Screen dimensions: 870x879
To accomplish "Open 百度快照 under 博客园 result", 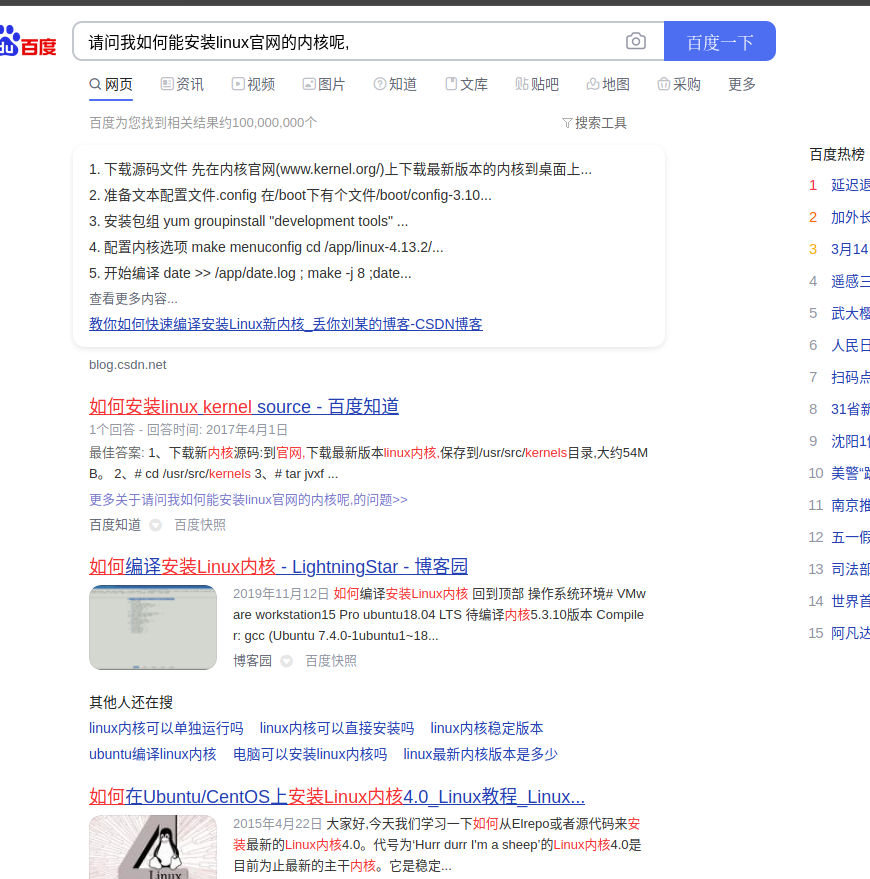I will (331, 661).
